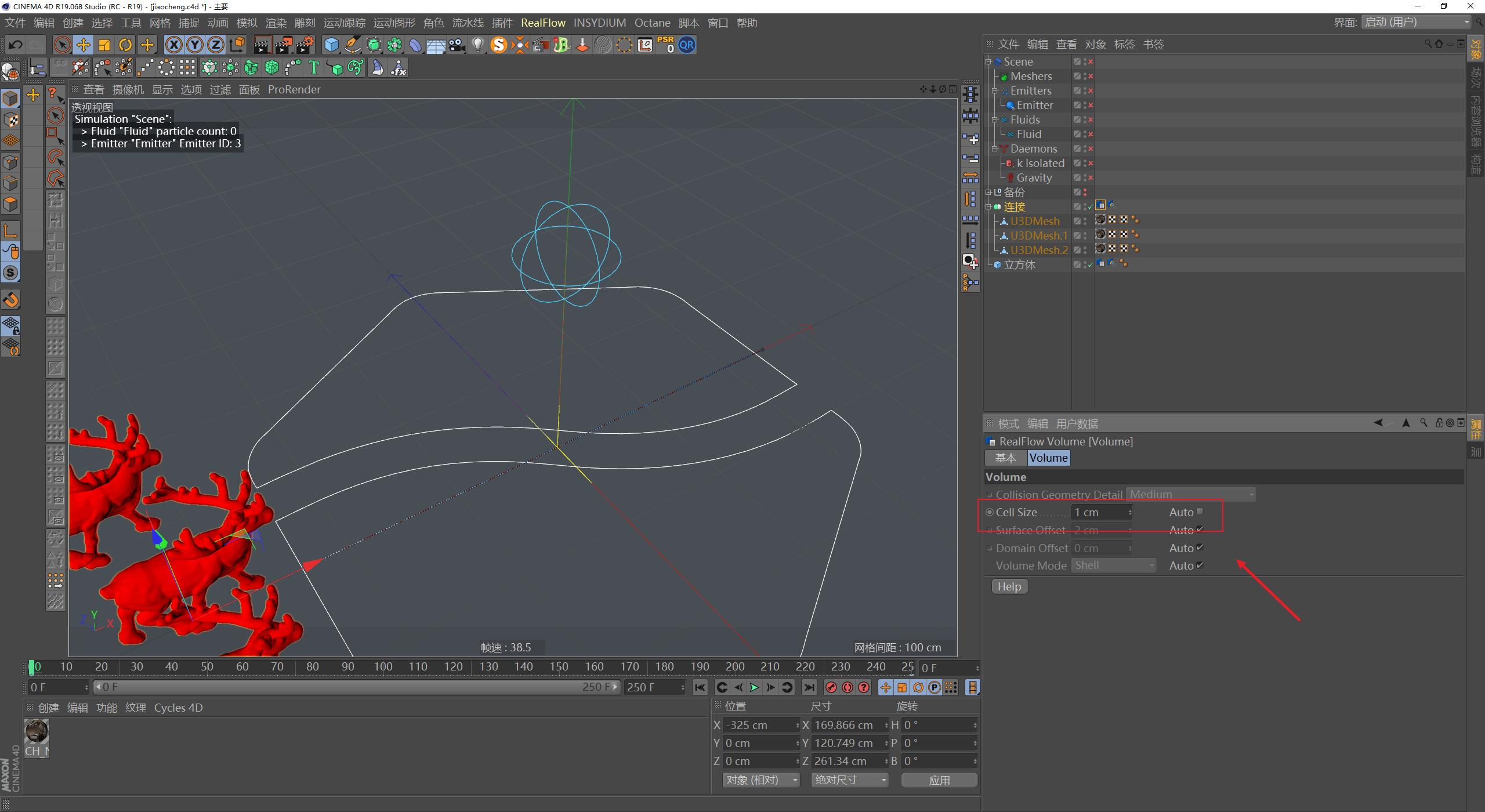The image size is (1485, 812).
Task: Enable the Cell Size Auto checkbox
Action: (x=1200, y=512)
